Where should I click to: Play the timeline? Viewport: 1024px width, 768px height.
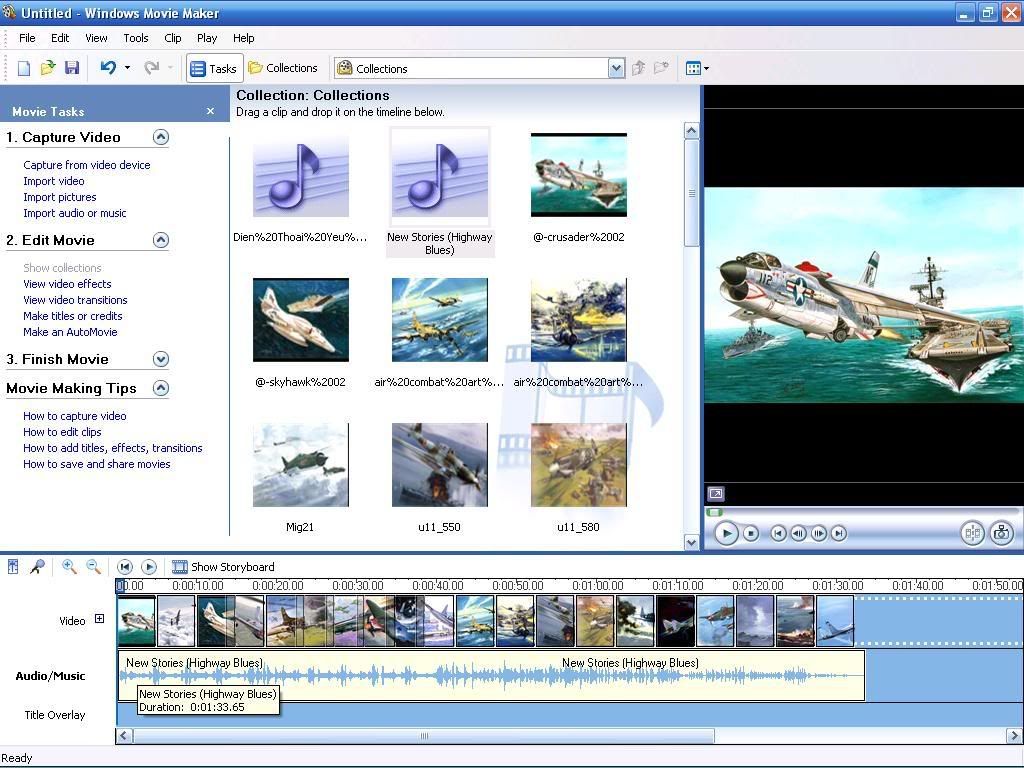(x=149, y=567)
